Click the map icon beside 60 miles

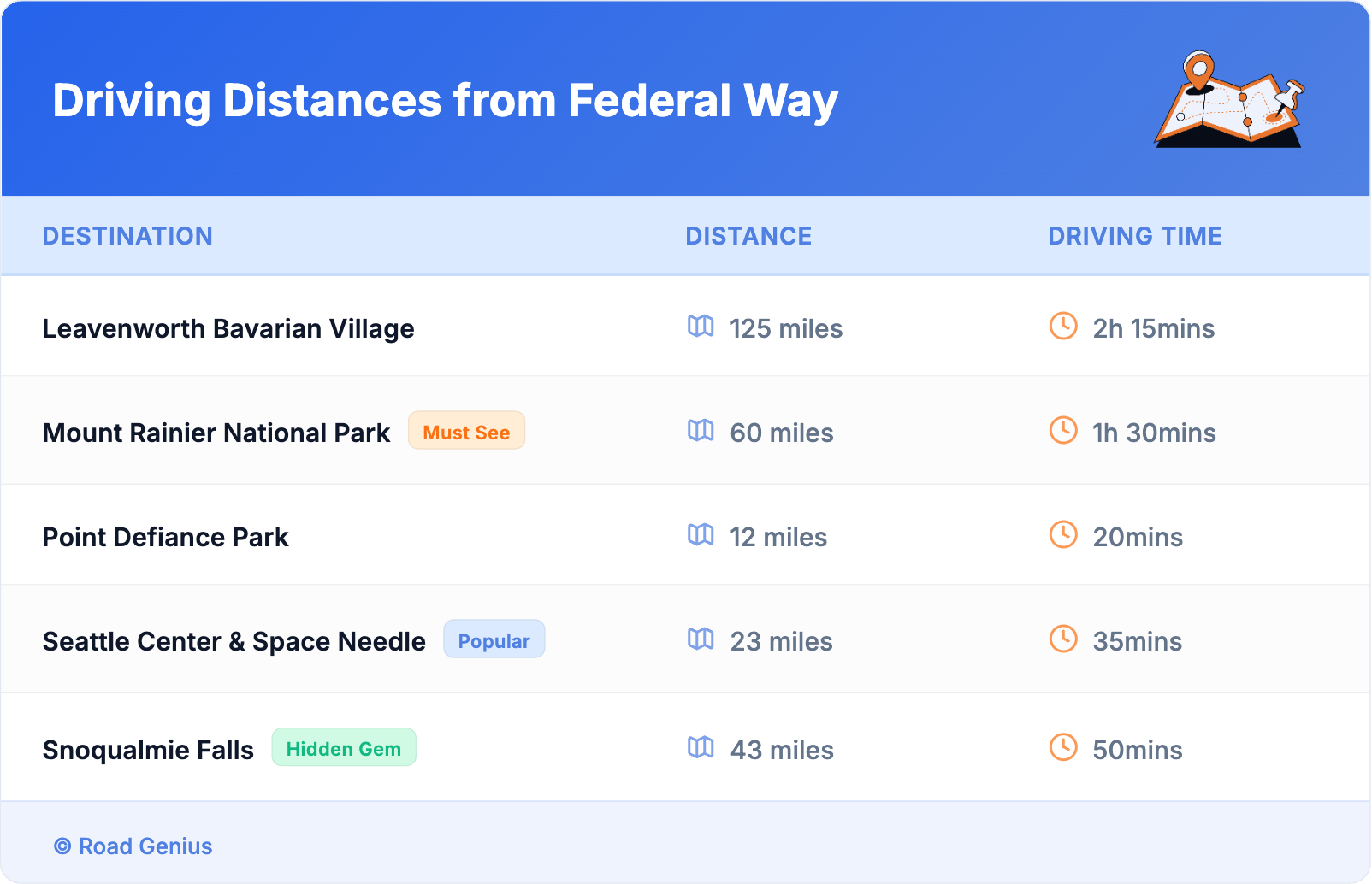701,431
